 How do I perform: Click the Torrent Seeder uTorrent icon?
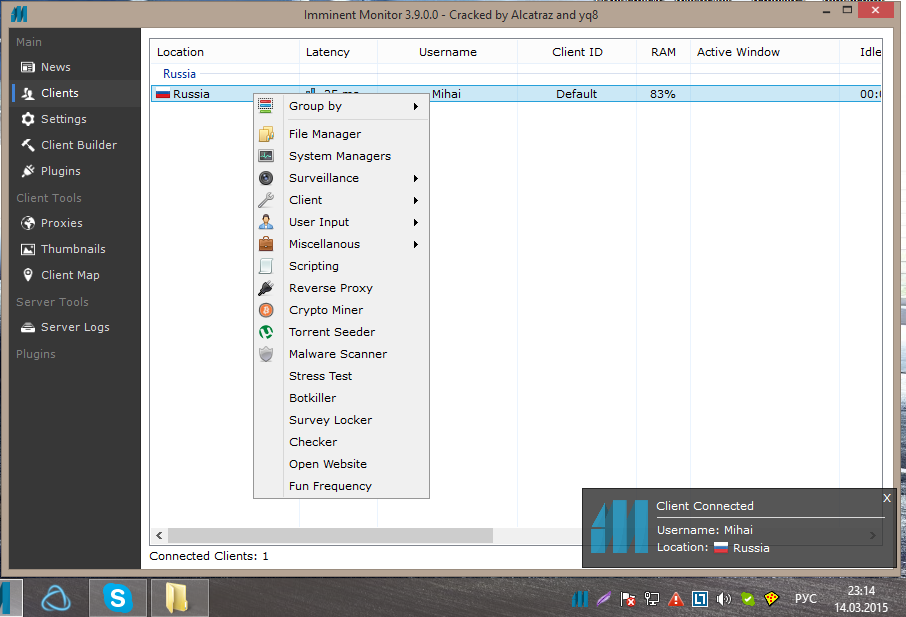coord(266,332)
